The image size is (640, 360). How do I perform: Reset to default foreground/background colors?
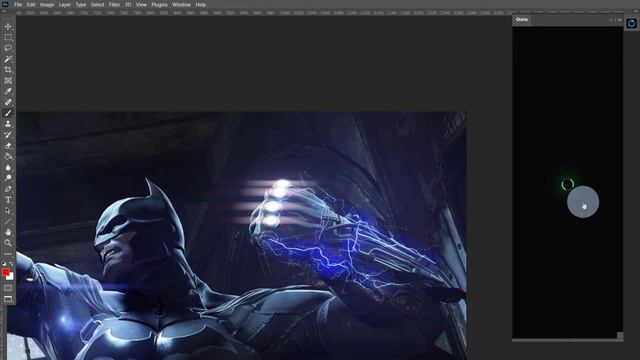(x=4, y=264)
